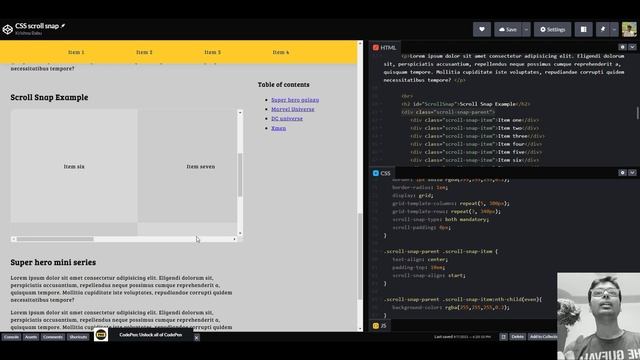Click the preview pane scrollbar down arrow
This screenshot has height=360, width=640.
pos(360,328)
